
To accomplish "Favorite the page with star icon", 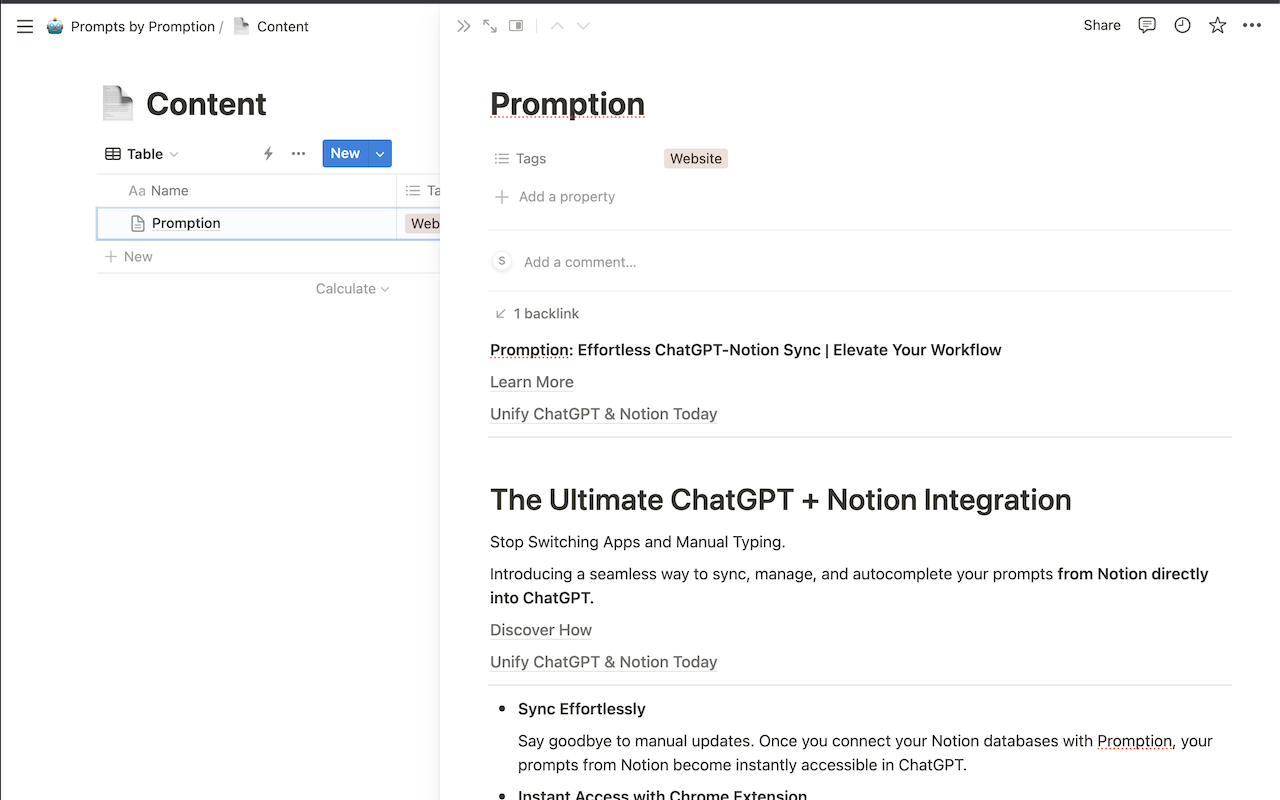I will coord(1217,26).
